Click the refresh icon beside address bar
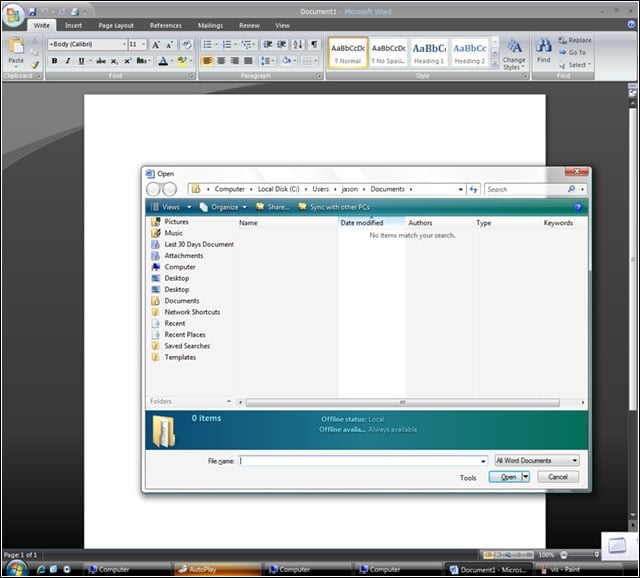Screen dimensions: 640x578 [x=473, y=189]
